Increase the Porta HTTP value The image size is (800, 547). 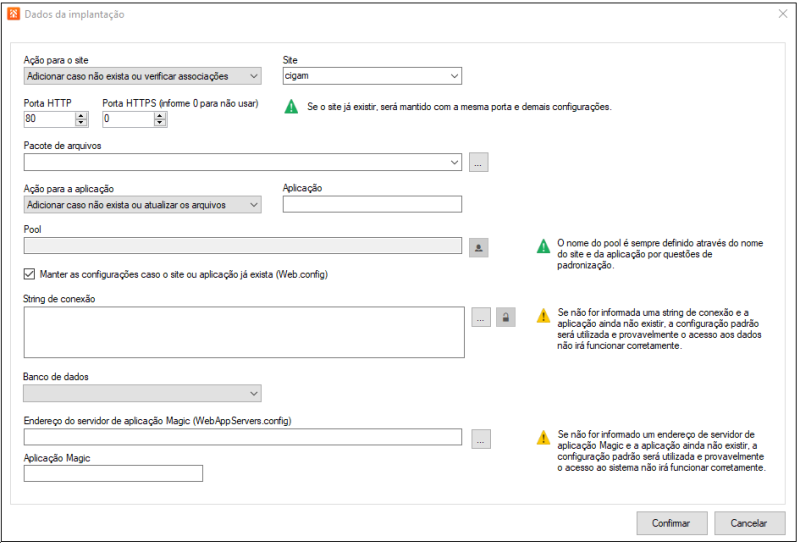[x=81, y=115]
